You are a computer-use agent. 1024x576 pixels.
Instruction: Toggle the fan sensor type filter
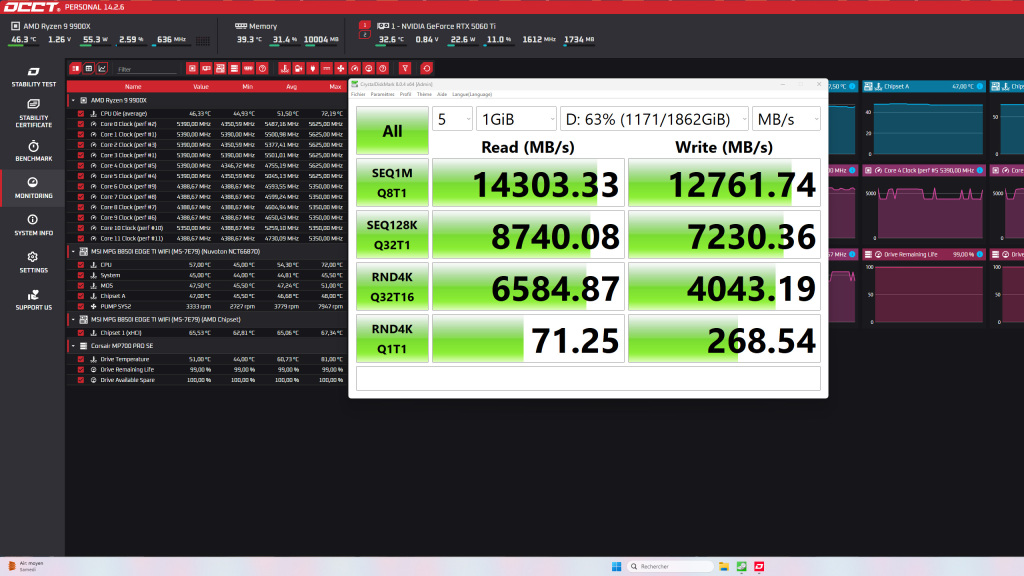(x=340, y=69)
